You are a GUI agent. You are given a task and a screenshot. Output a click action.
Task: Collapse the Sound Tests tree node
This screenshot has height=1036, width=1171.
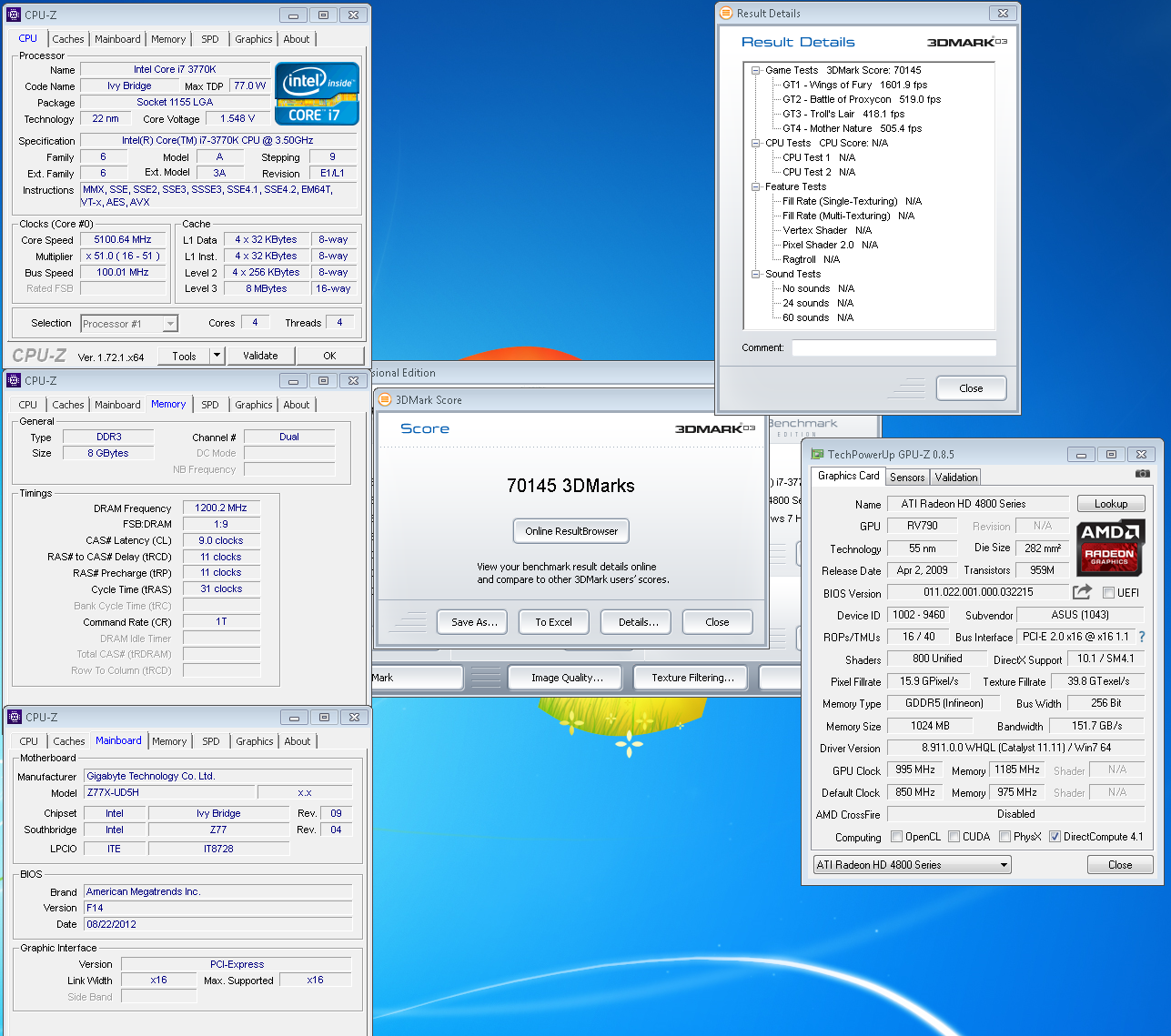tap(756, 274)
